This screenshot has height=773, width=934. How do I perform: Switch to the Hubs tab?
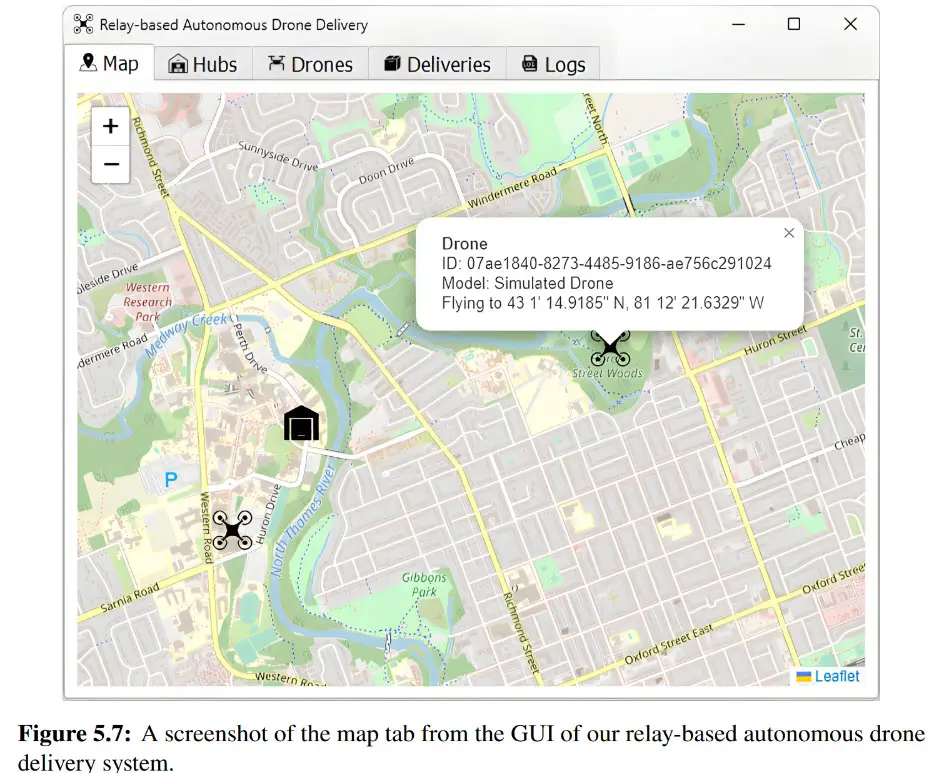tap(203, 64)
